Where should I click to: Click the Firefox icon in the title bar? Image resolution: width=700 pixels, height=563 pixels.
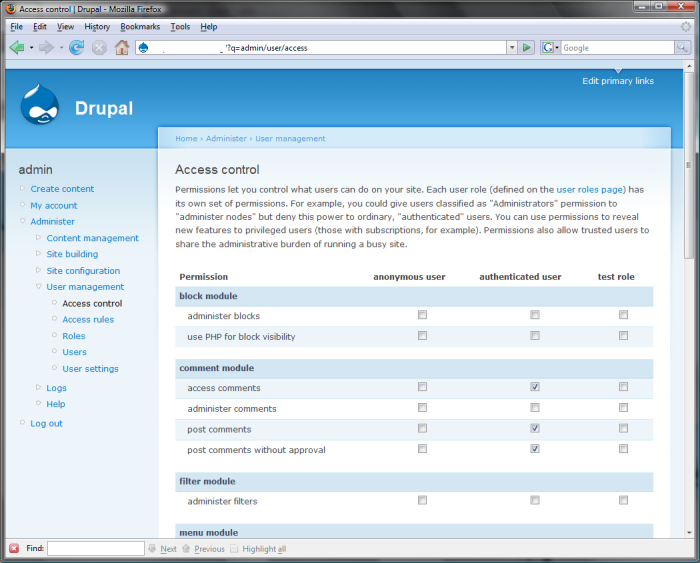click(10, 8)
